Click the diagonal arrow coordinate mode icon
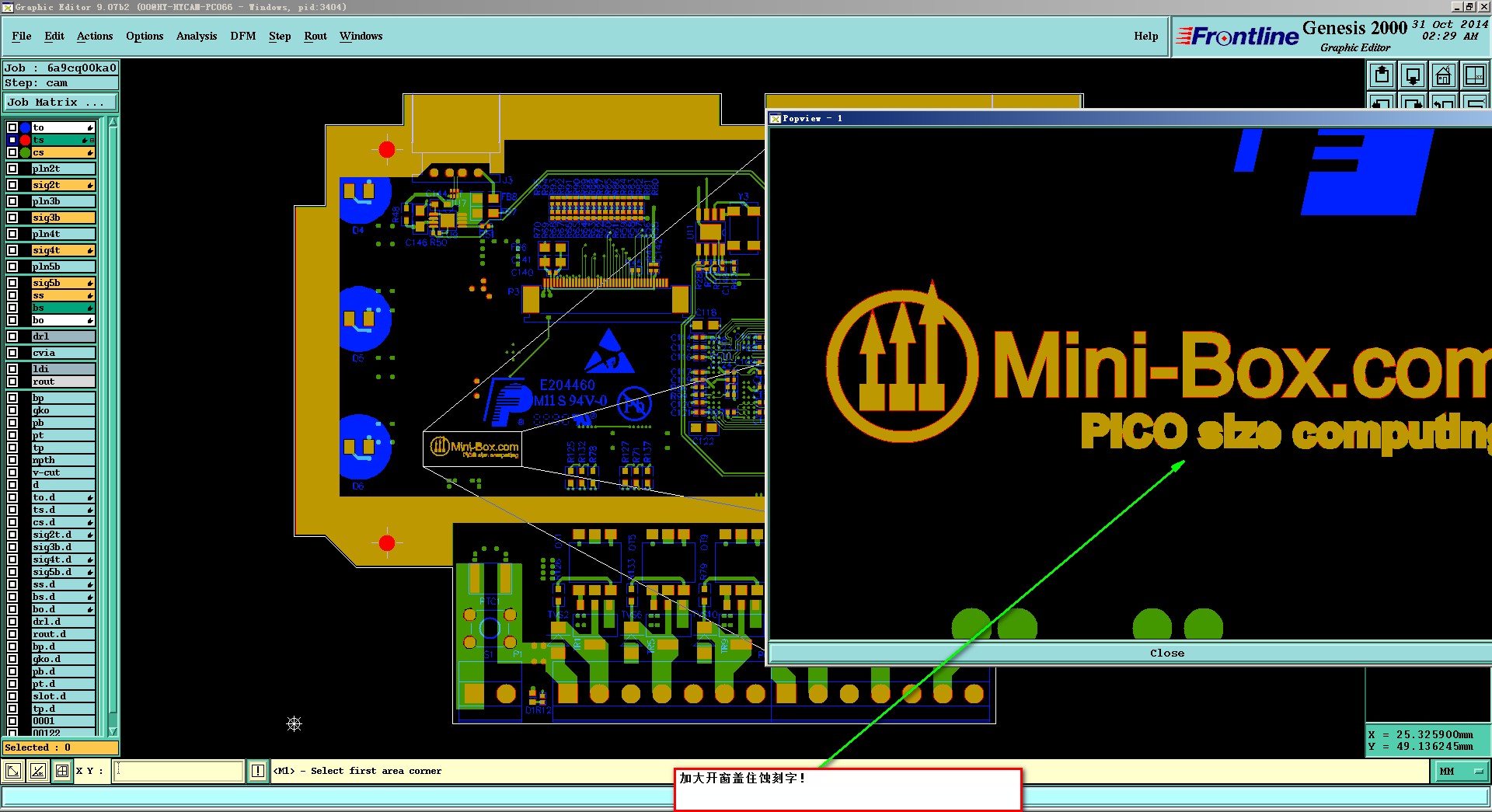This screenshot has height=812, width=1492. [x=13, y=771]
